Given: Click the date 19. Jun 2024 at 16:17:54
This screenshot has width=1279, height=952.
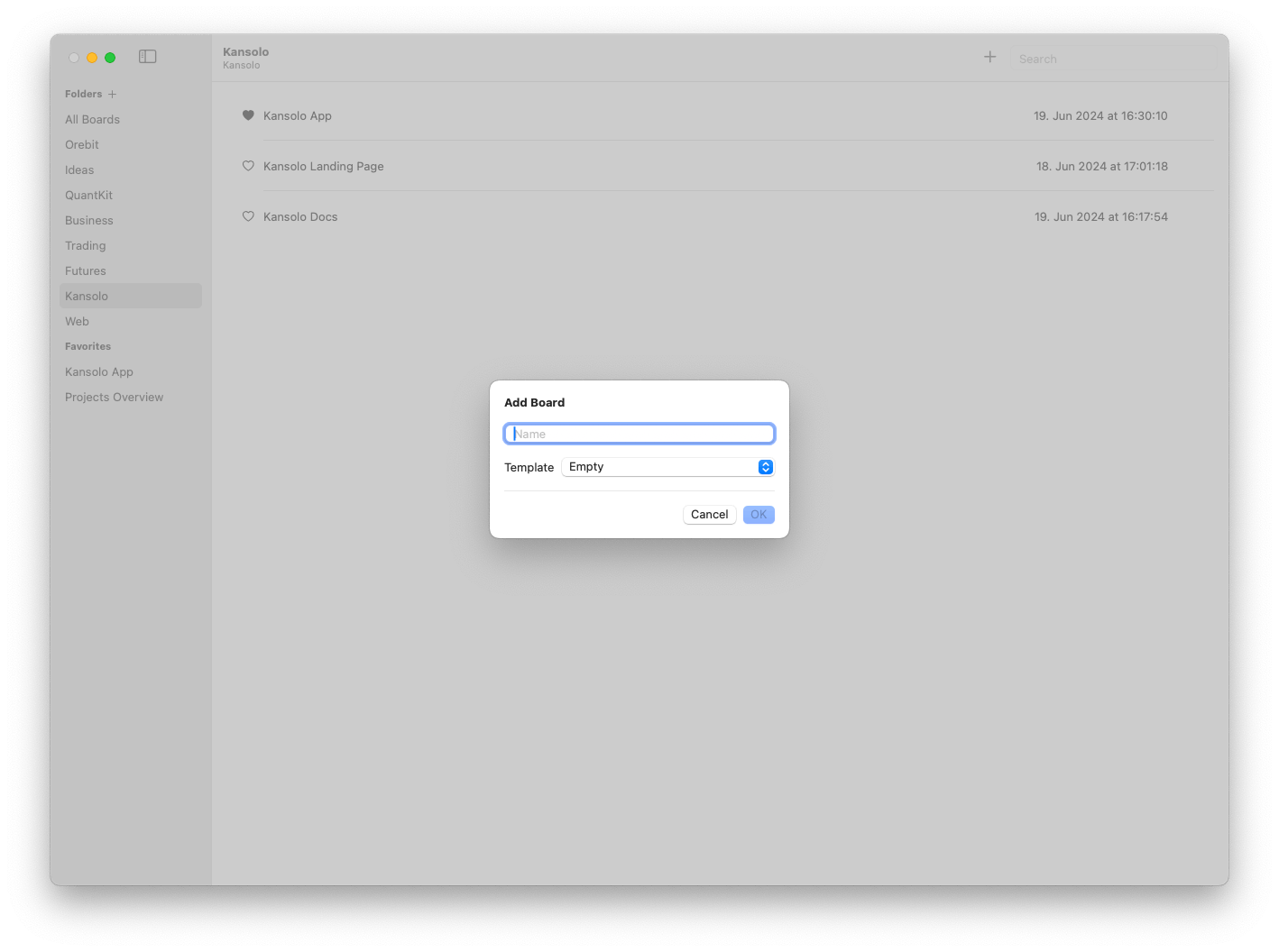Looking at the screenshot, I should pyautogui.click(x=1101, y=216).
